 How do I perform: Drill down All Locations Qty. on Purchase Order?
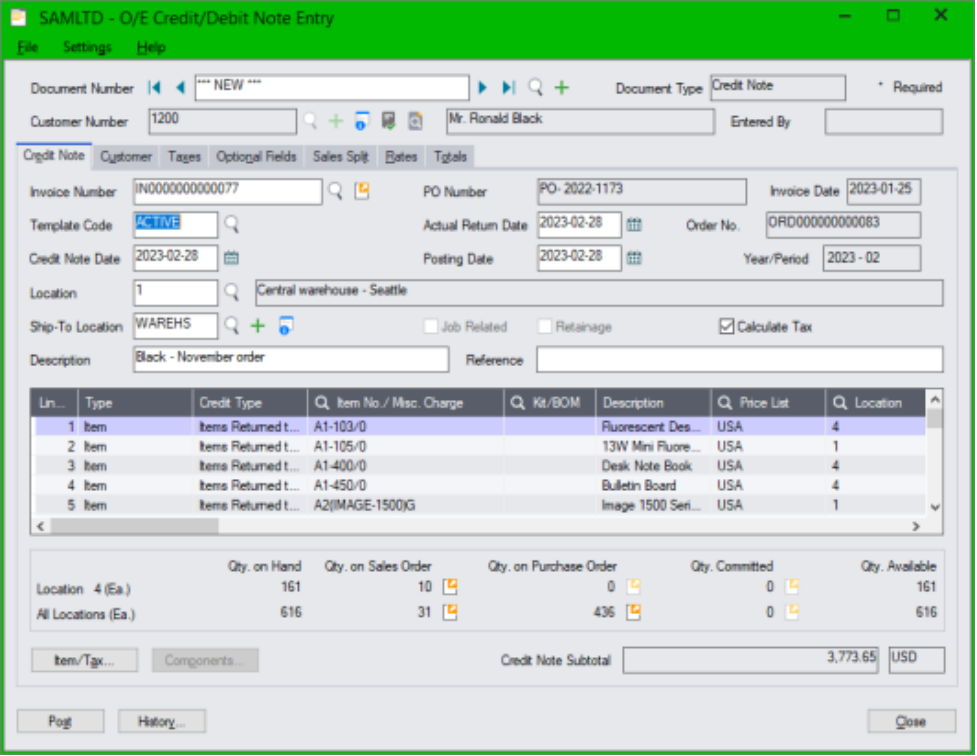coord(634,612)
